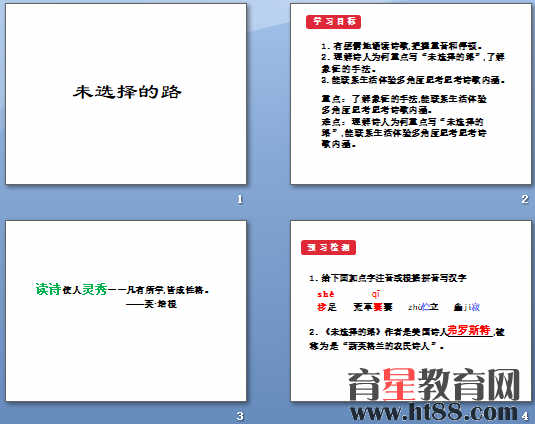Click the 未选择的路 title text
535x424 pixels.
click(127, 92)
